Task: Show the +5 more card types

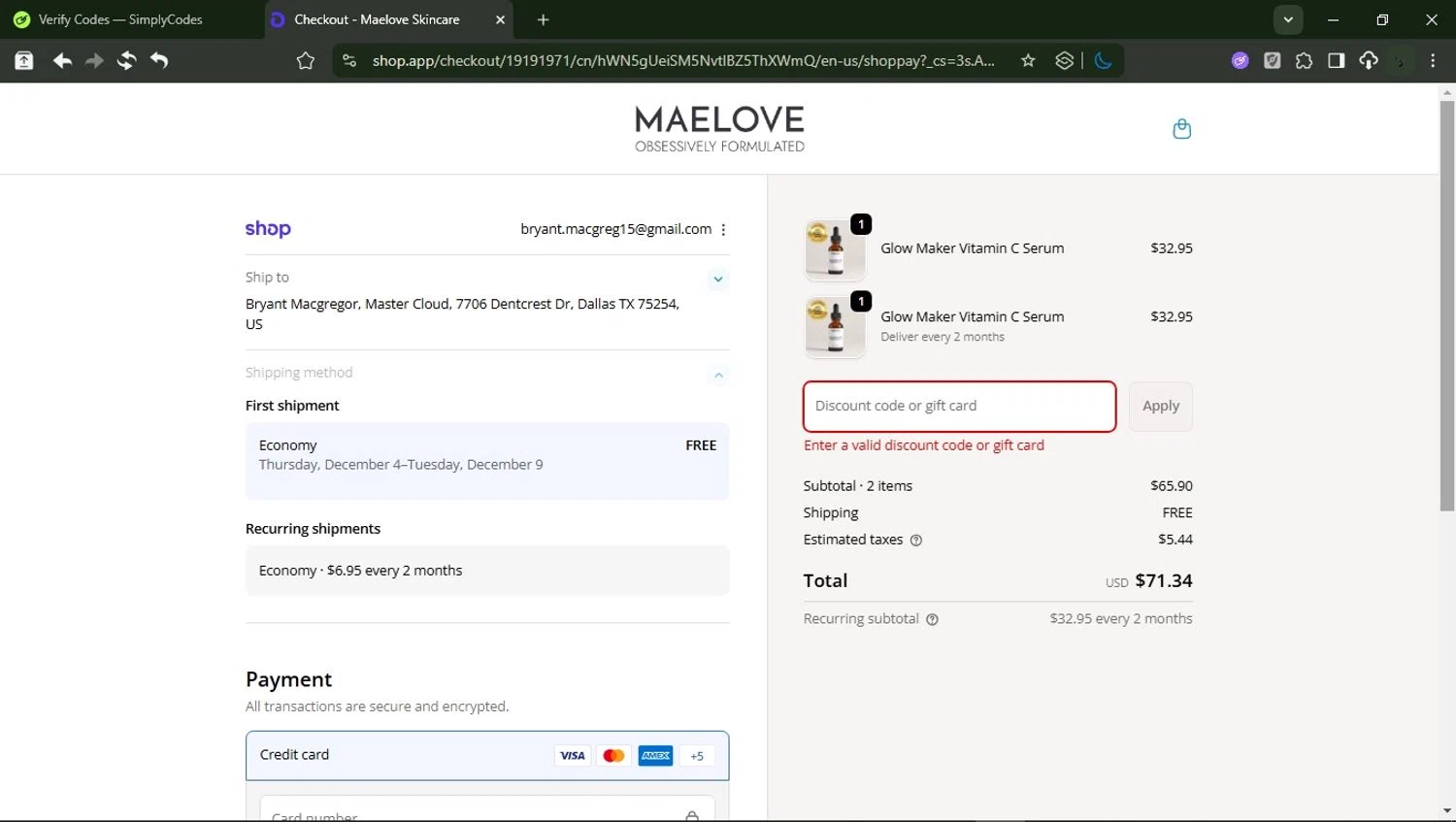Action: pyautogui.click(x=697, y=756)
